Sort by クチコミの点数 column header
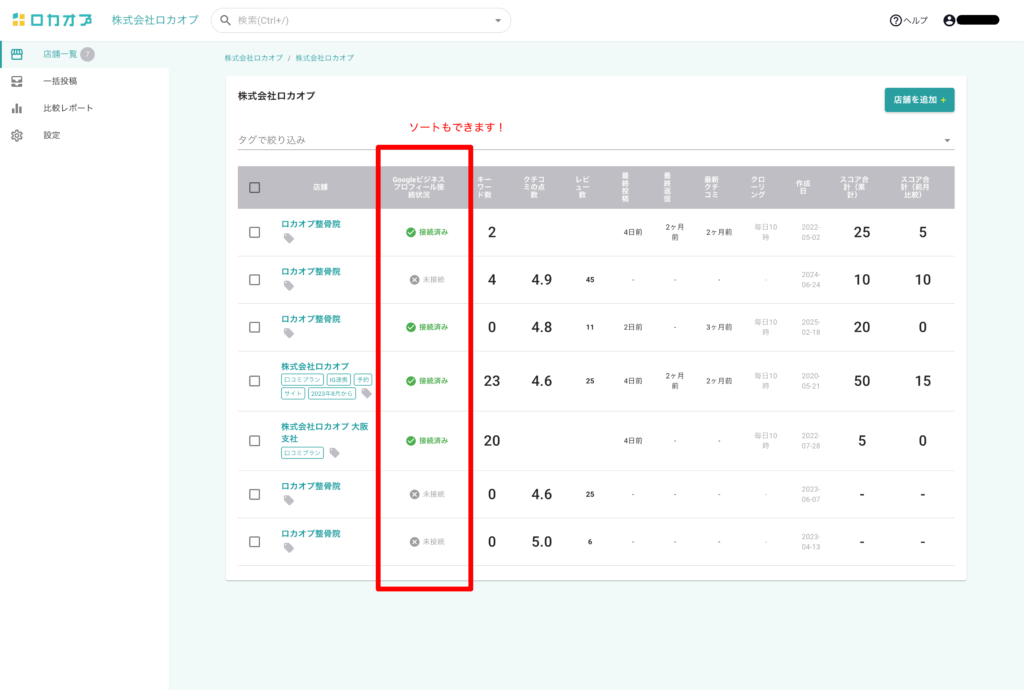The width and height of the screenshot is (1024, 690). click(534, 187)
